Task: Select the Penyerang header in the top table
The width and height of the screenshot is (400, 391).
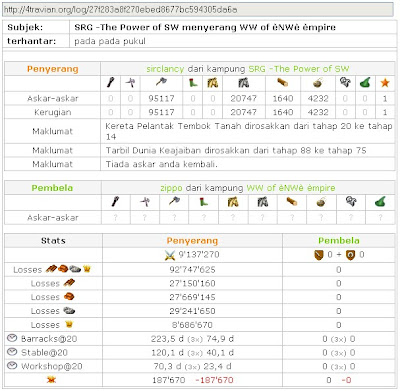Action: click(53, 69)
